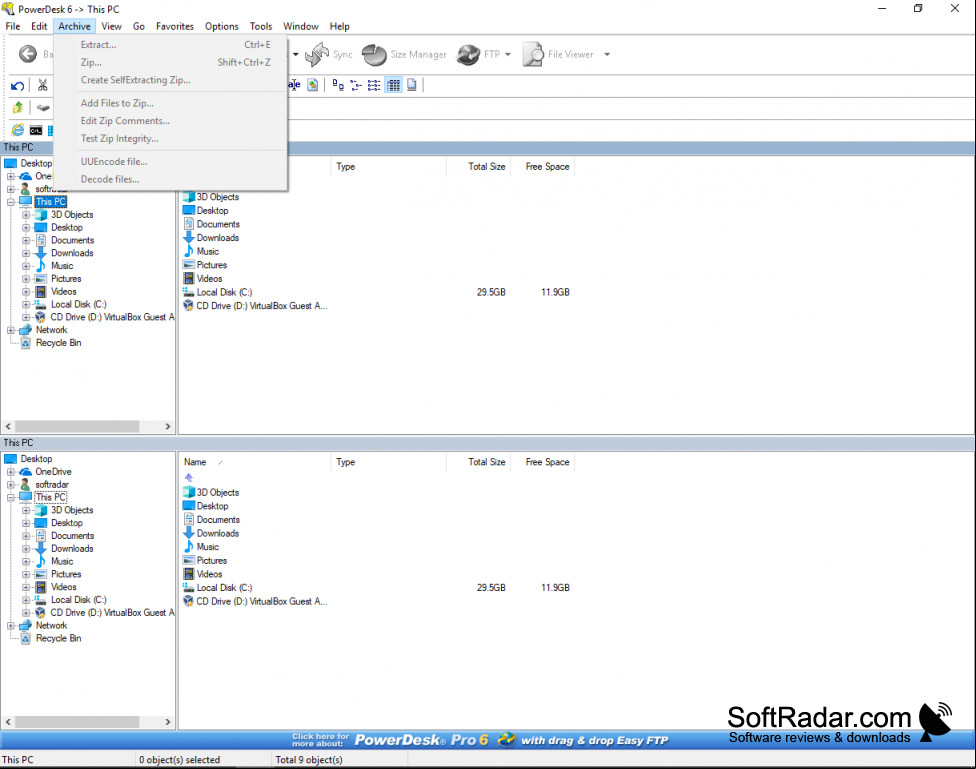This screenshot has width=976, height=769.
Task: Select Downloads icon in upper file list
Action: (189, 237)
